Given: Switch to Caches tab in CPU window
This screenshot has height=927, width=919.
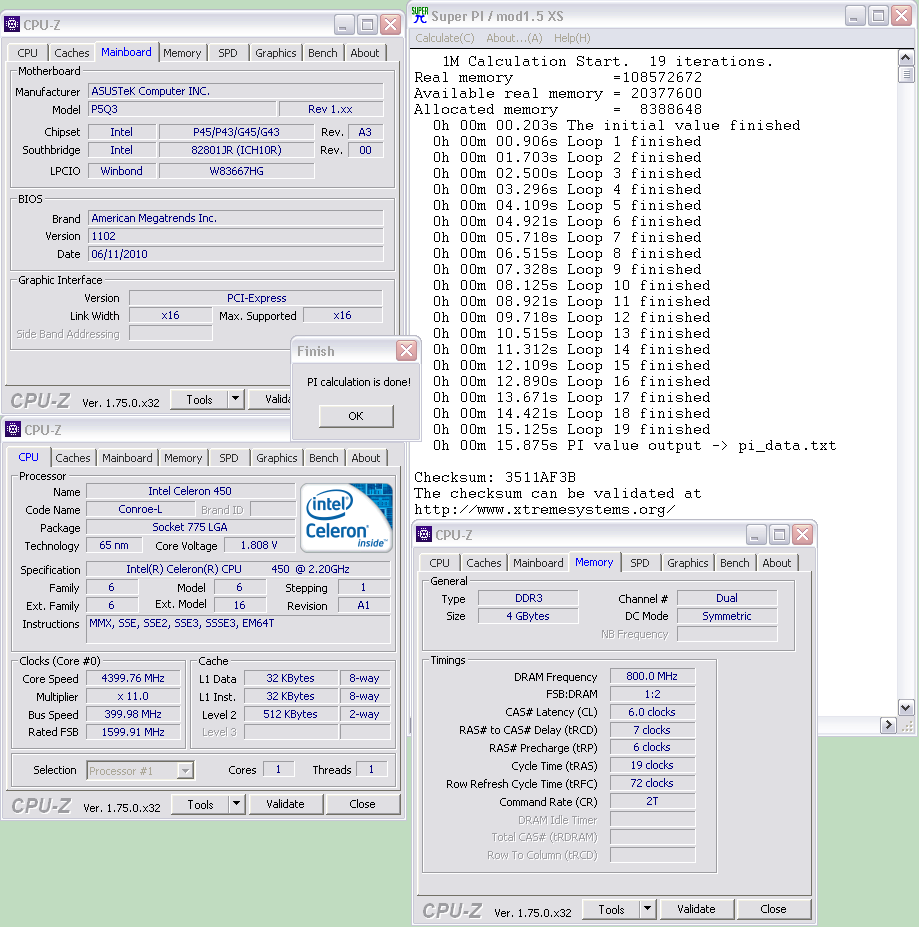Looking at the screenshot, I should 73,458.
